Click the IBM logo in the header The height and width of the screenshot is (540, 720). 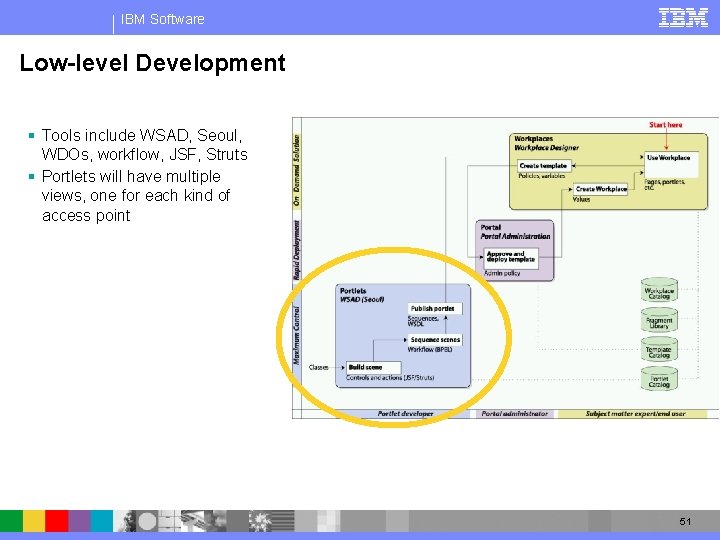683,17
